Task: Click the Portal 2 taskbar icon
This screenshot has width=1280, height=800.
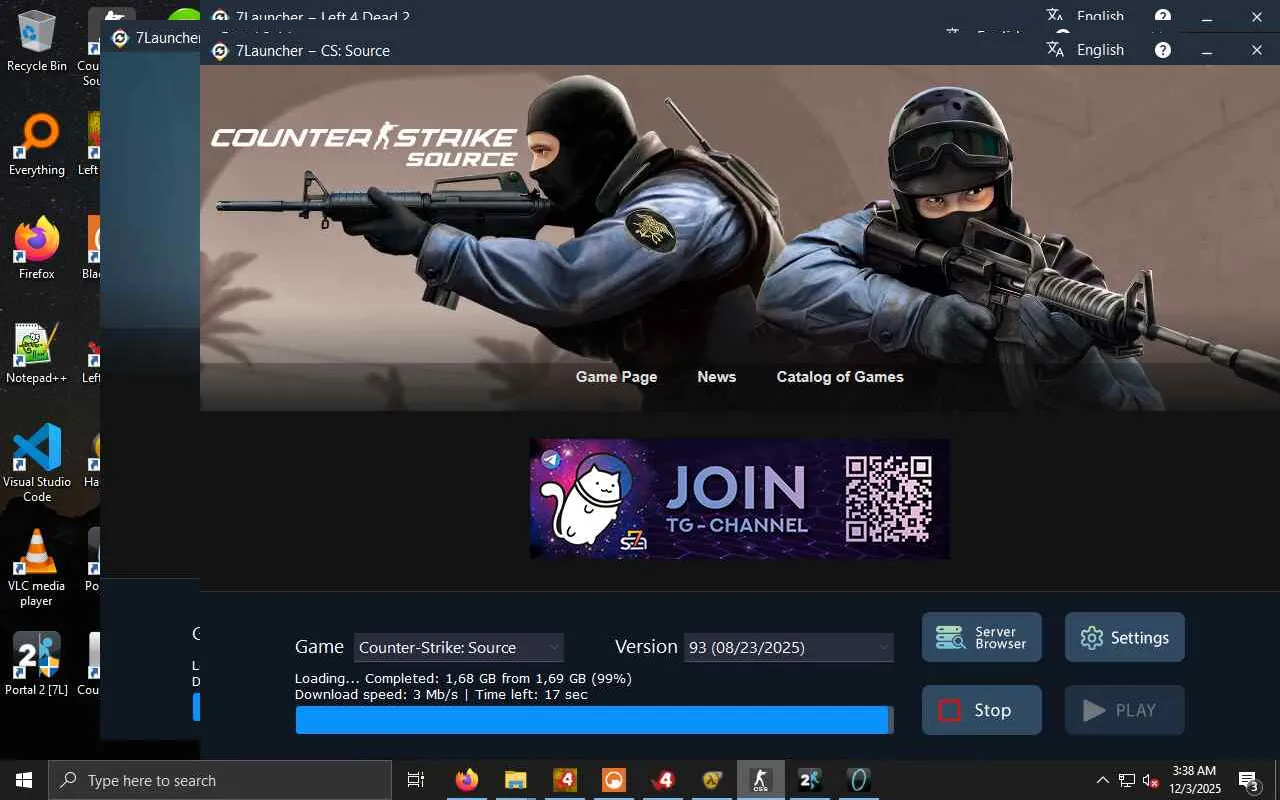Action: 810,780
